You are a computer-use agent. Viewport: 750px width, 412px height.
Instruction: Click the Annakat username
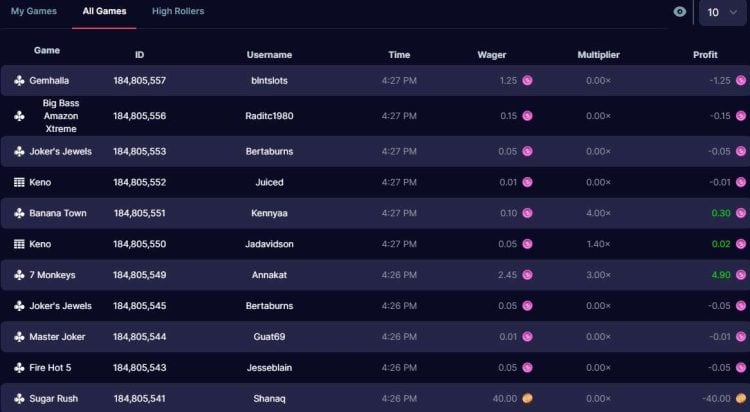click(x=269, y=275)
